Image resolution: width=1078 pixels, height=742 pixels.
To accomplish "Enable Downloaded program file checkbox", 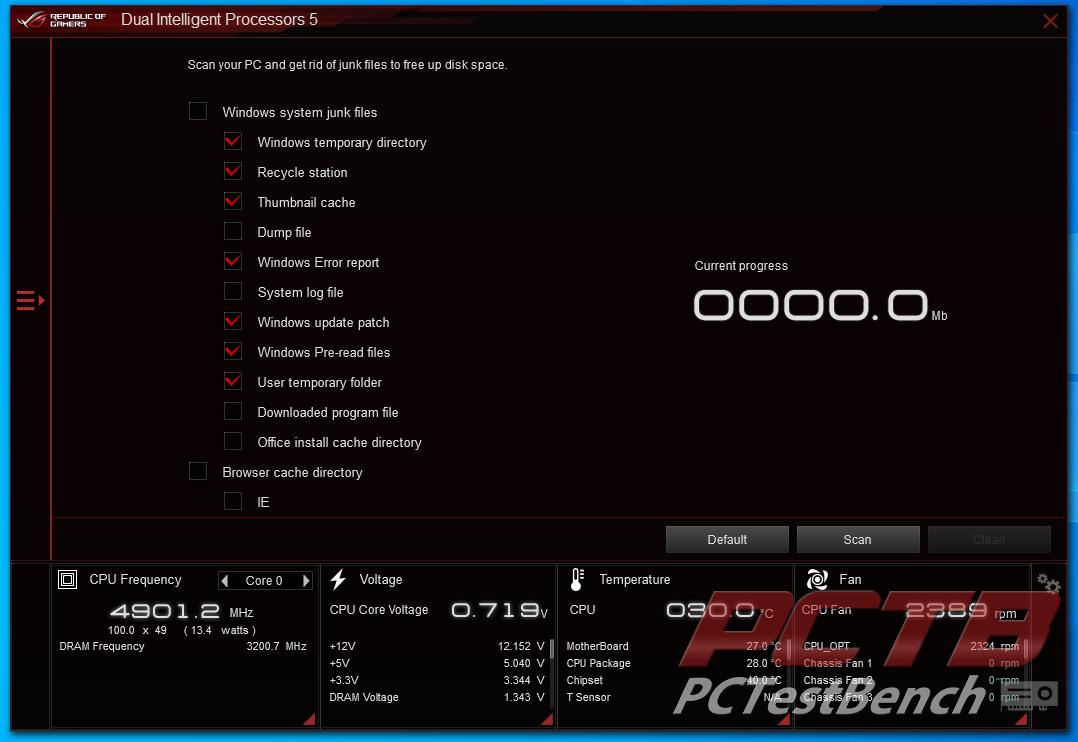I will click(233, 411).
